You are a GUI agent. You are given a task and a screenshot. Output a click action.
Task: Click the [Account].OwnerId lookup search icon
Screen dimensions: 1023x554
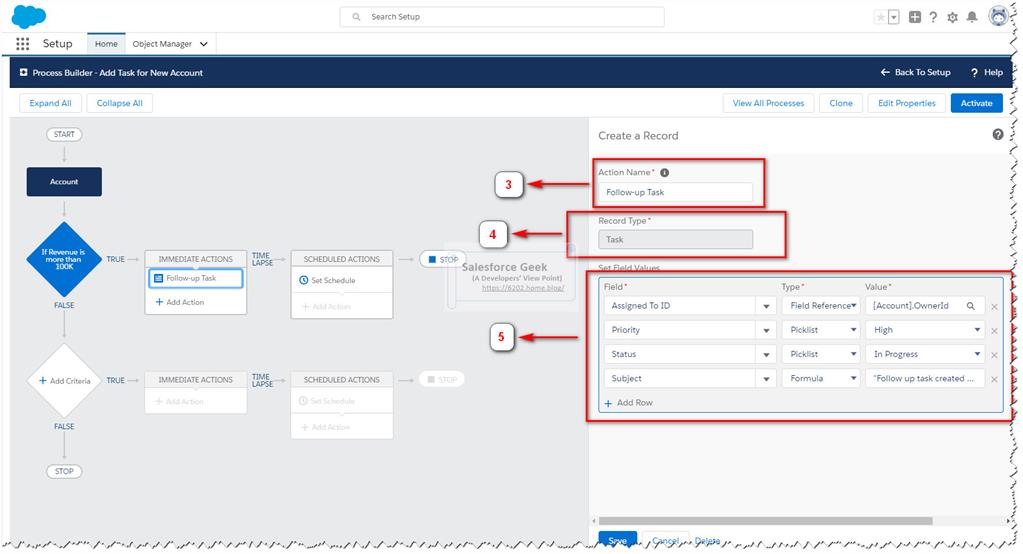coord(970,305)
